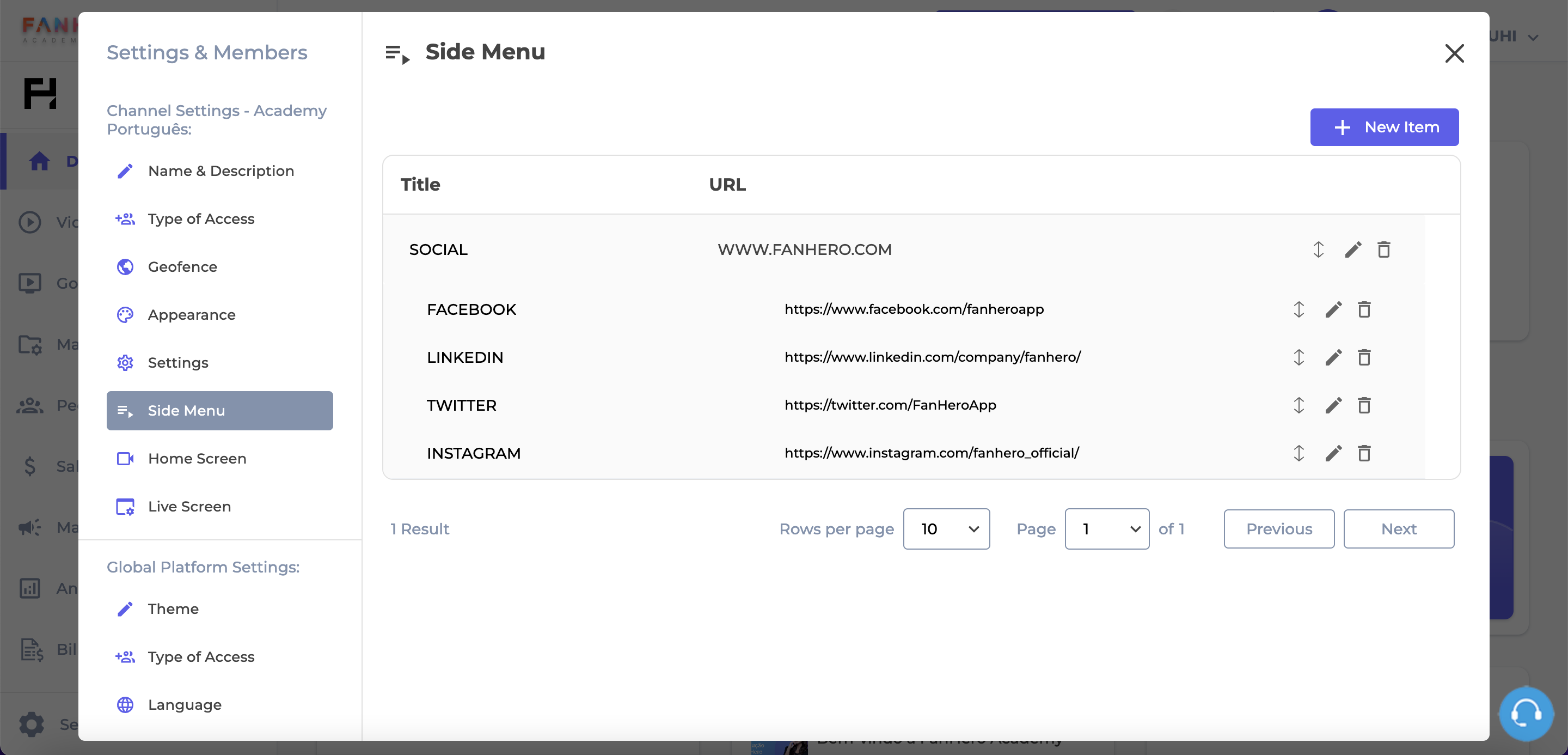1568x755 pixels.
Task: Open global Theme settings
Action: coord(220,609)
